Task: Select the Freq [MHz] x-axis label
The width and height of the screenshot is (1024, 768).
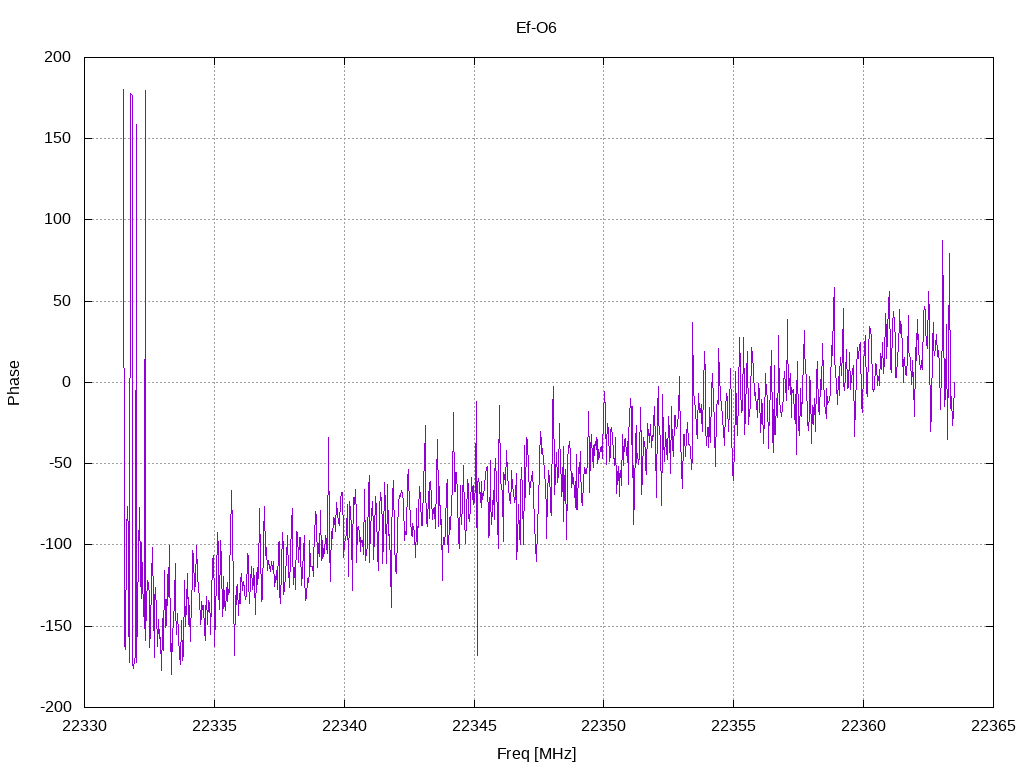Action: (x=537, y=754)
